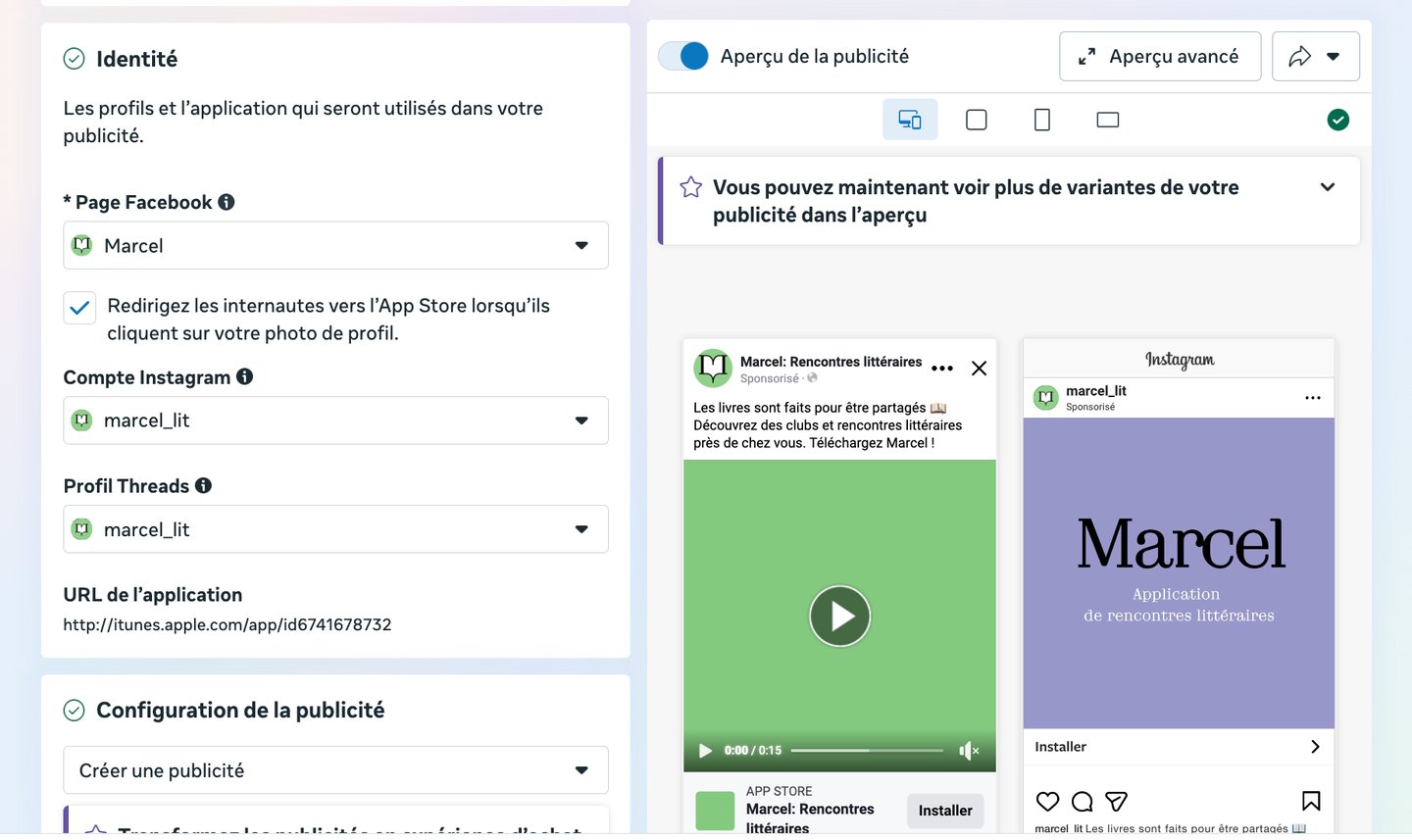Image resolution: width=1412 pixels, height=840 pixels.
Task: Click the green validation check in the preview toolbar
Action: click(x=1338, y=120)
